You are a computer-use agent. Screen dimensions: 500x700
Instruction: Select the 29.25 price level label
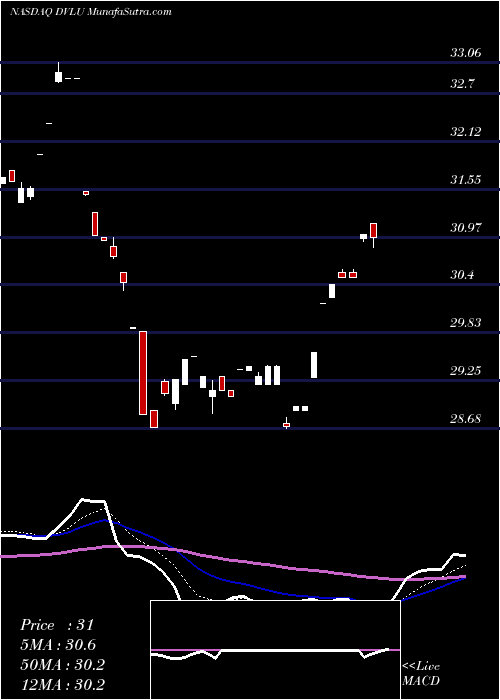click(466, 371)
